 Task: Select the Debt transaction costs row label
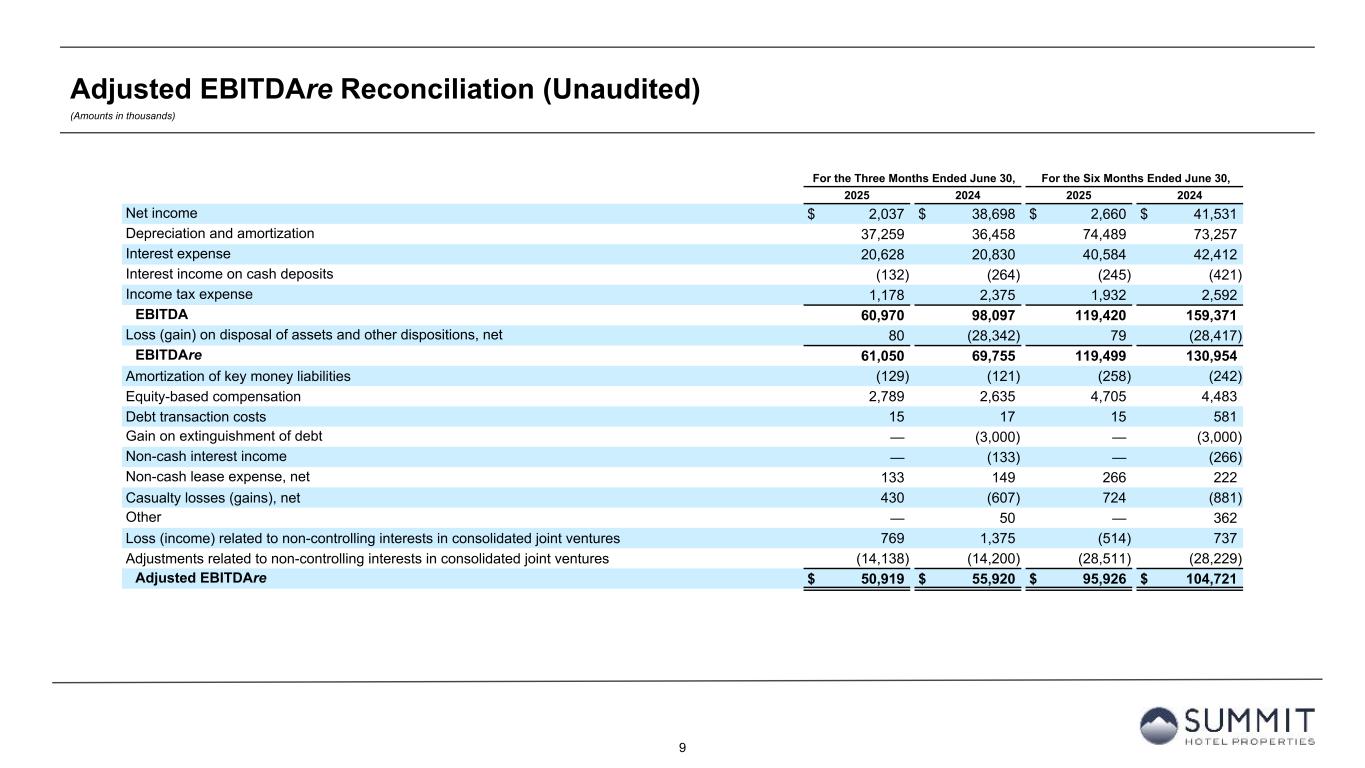pos(196,416)
